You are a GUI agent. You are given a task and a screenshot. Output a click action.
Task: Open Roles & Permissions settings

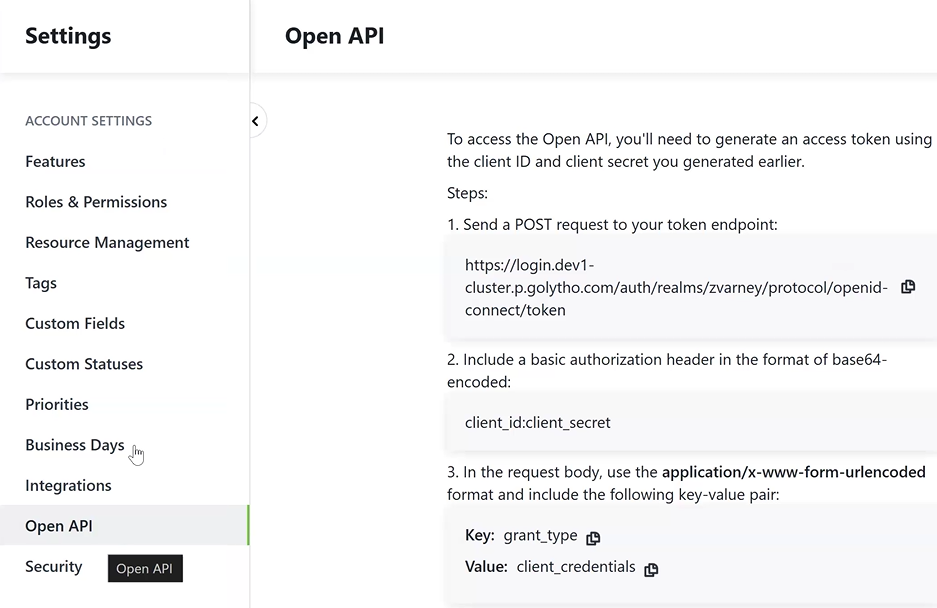click(x=96, y=202)
